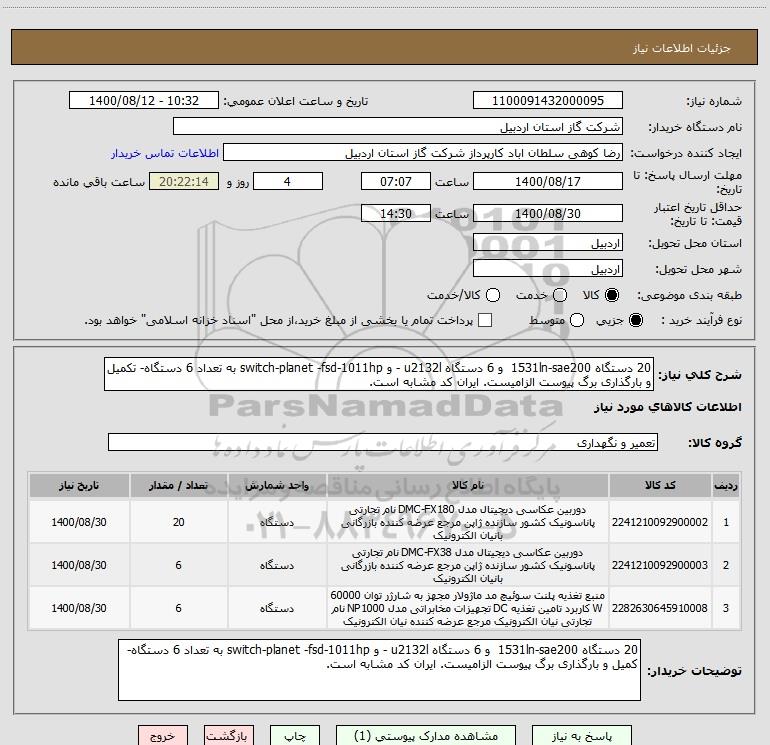Click product code 2241210092900003
Image resolution: width=770 pixels, height=745 pixels.
point(660,565)
